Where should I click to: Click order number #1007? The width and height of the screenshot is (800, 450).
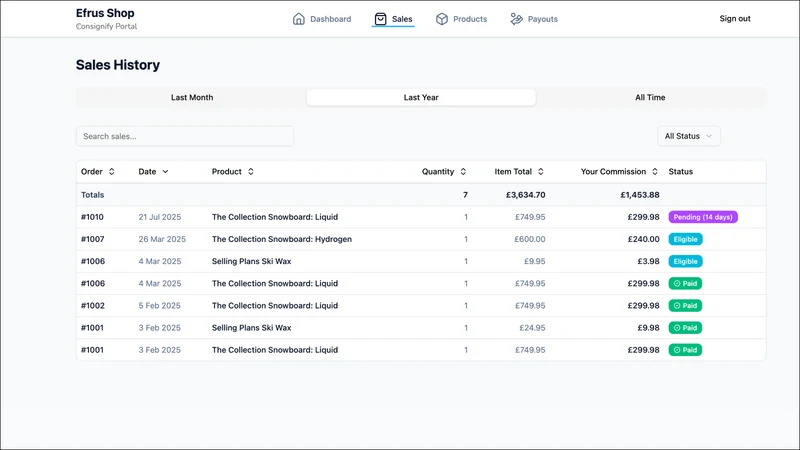click(92, 239)
